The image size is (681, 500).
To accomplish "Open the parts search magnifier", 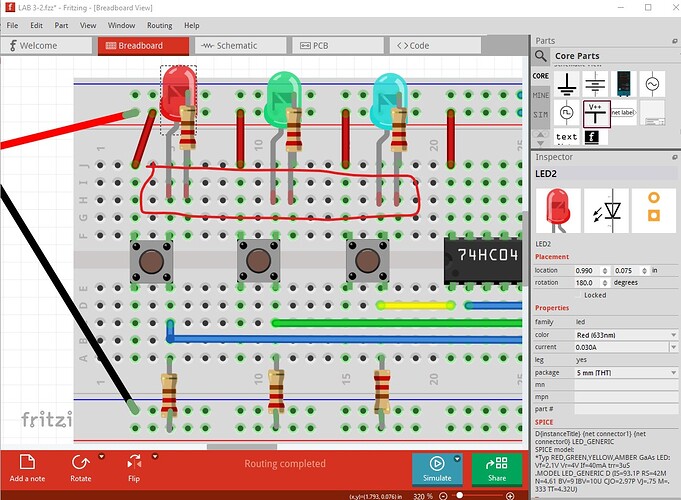I will (x=541, y=56).
